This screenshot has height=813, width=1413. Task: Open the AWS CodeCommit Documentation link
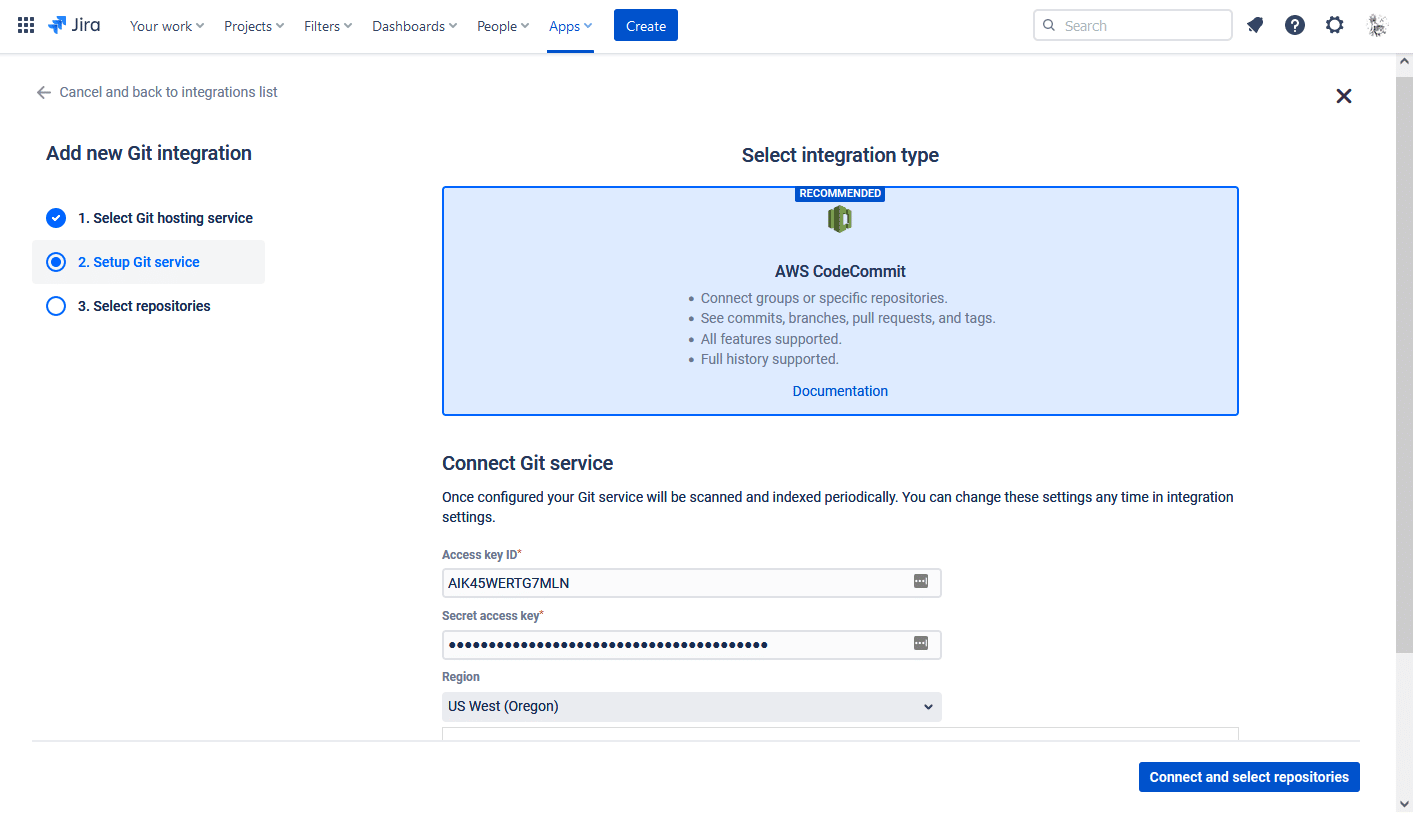[840, 391]
